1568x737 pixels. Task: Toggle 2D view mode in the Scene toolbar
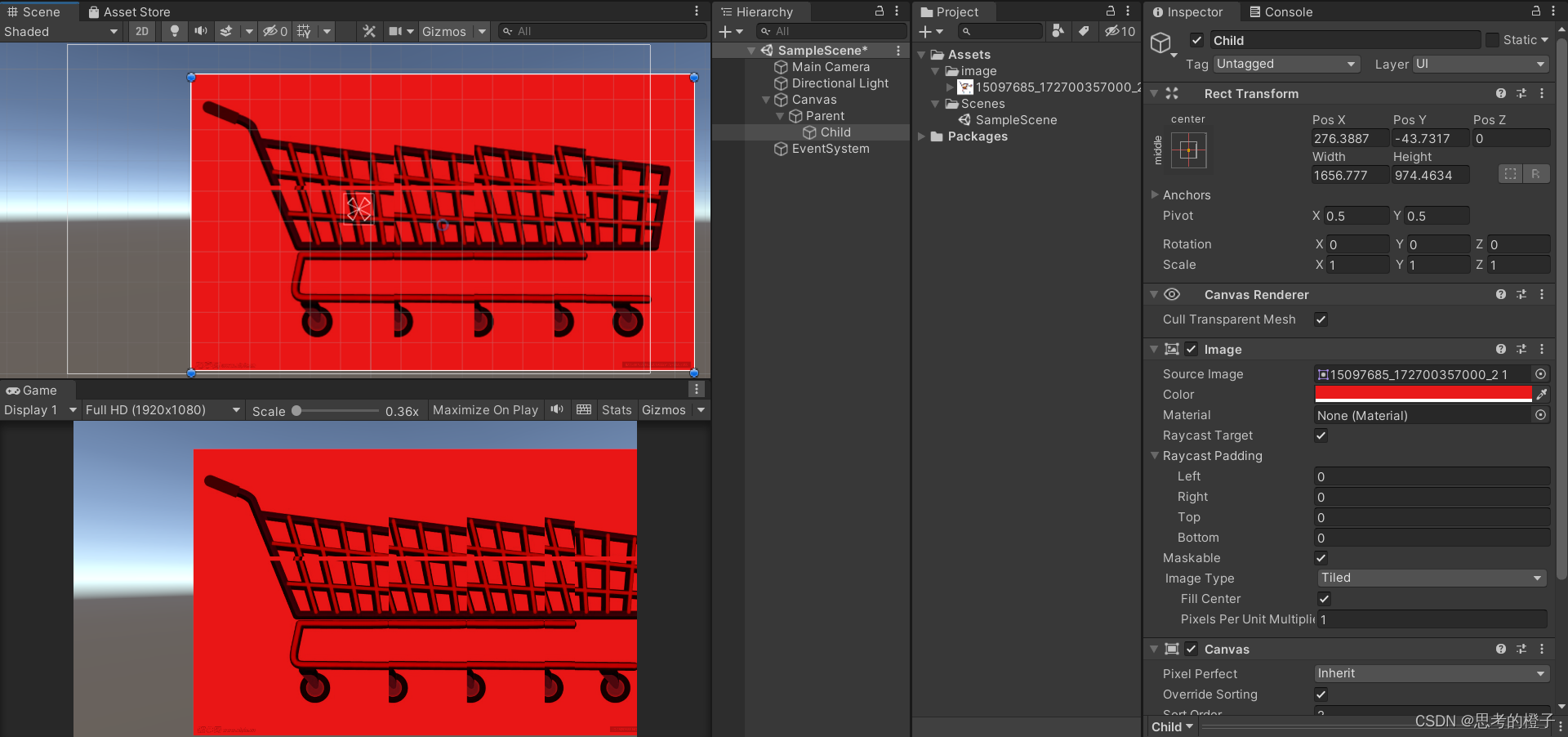point(142,31)
